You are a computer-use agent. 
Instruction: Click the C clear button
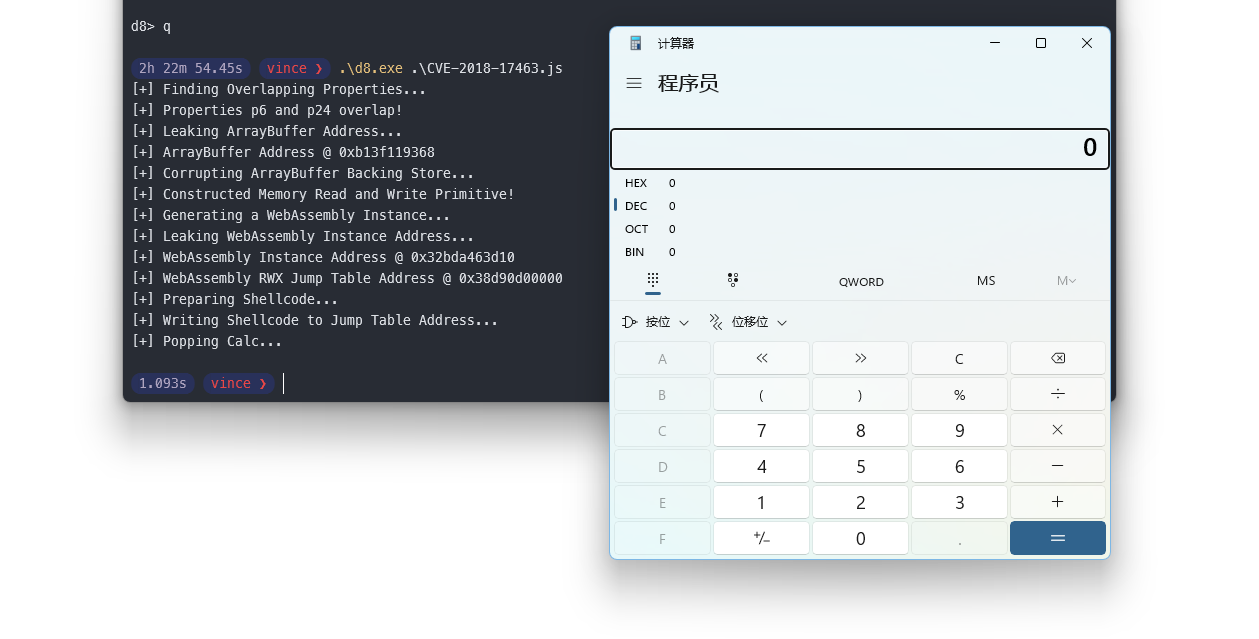[x=959, y=358]
